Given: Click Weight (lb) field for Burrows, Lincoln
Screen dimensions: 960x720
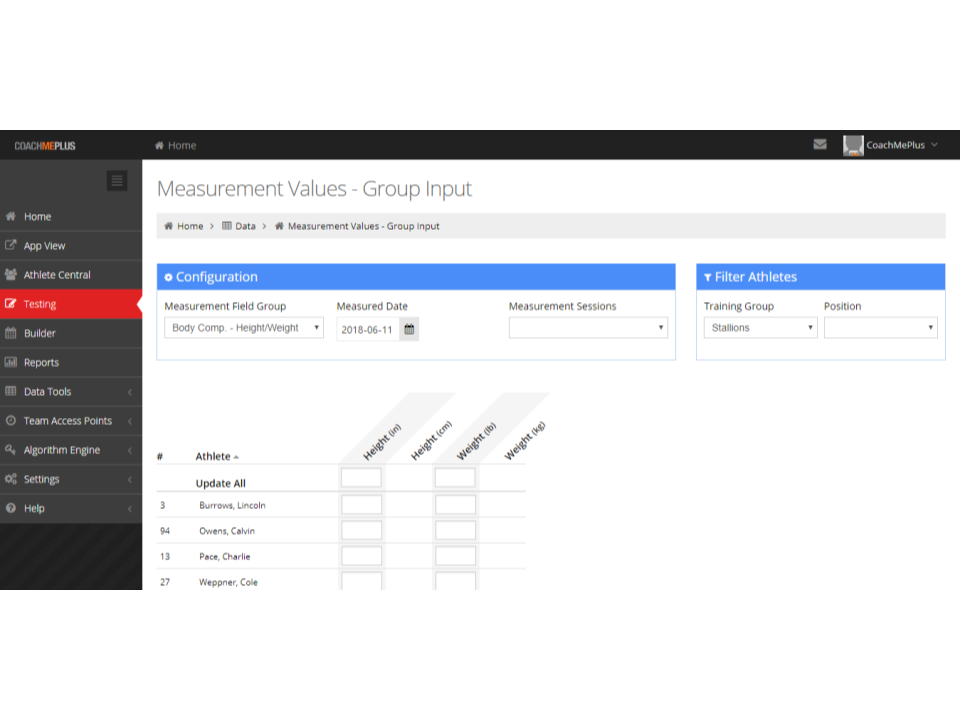Looking at the screenshot, I should (455, 504).
